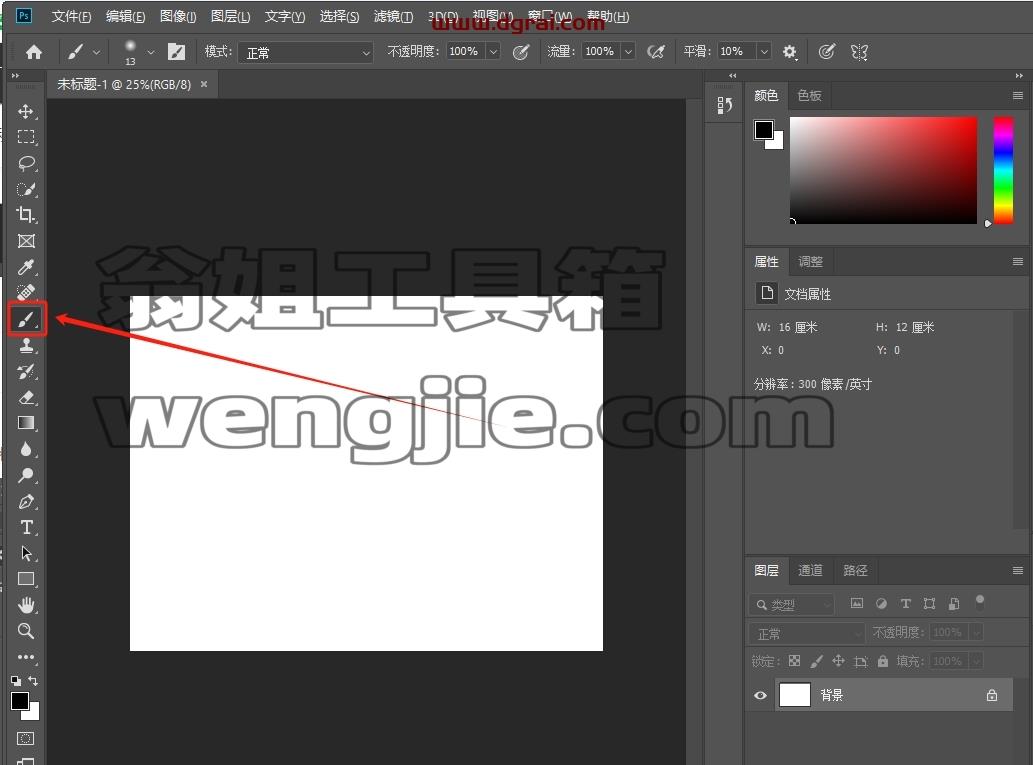Open brush preset picker dropdown
The width and height of the screenshot is (1033, 765).
[x=151, y=51]
